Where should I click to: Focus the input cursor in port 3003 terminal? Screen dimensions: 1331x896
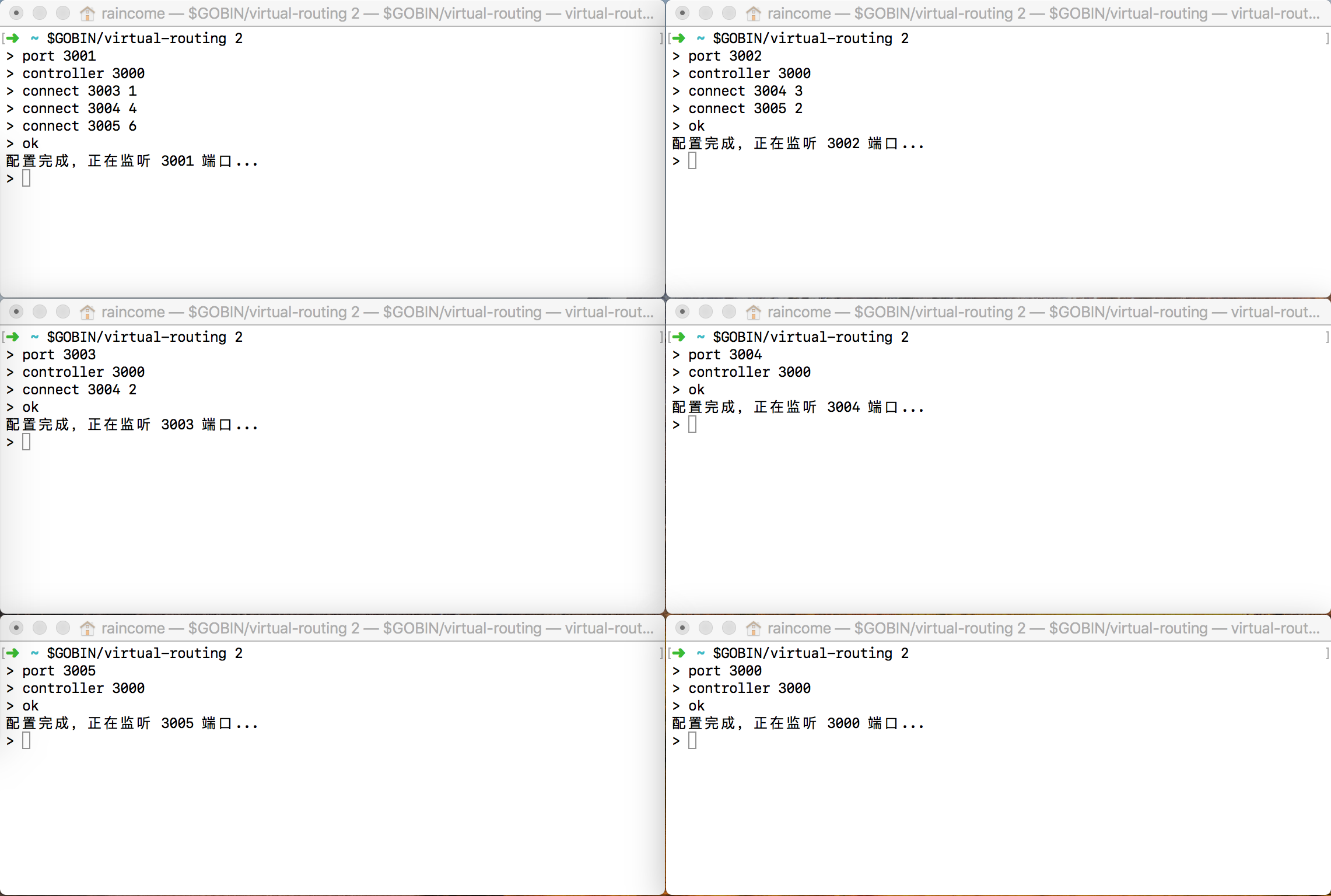coord(26,442)
